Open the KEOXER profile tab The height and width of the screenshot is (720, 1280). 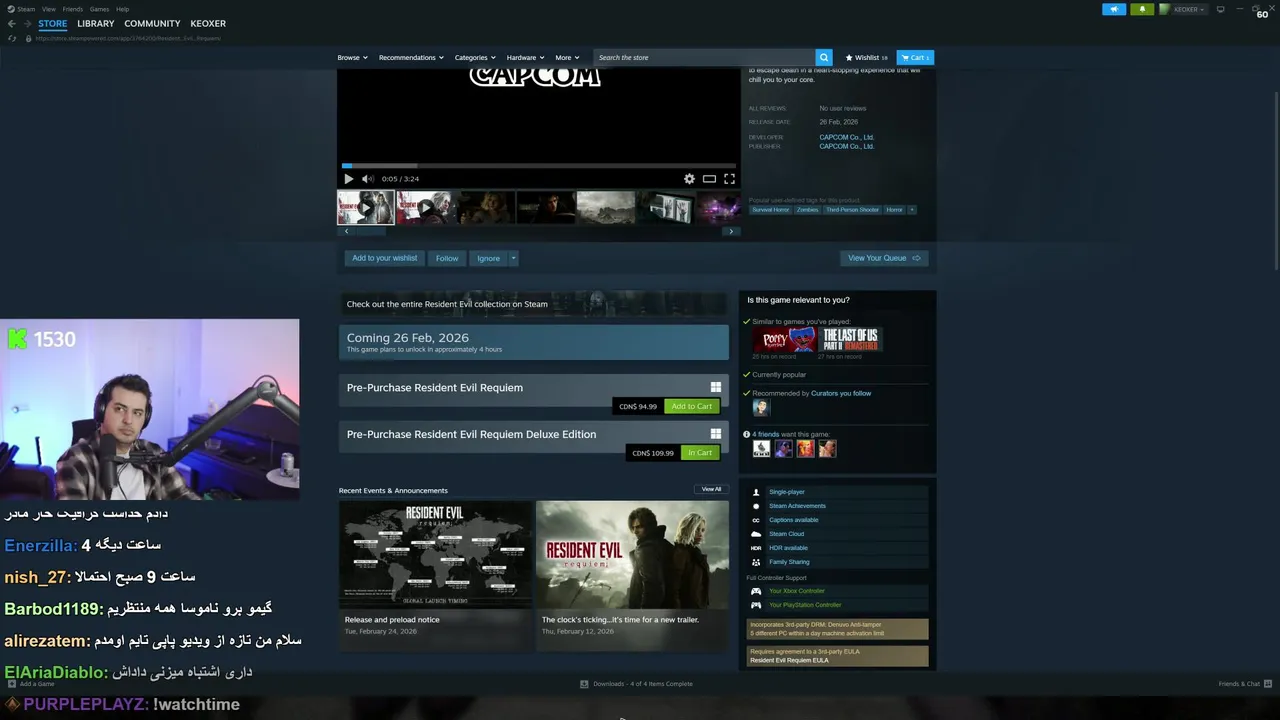pyautogui.click(x=208, y=23)
